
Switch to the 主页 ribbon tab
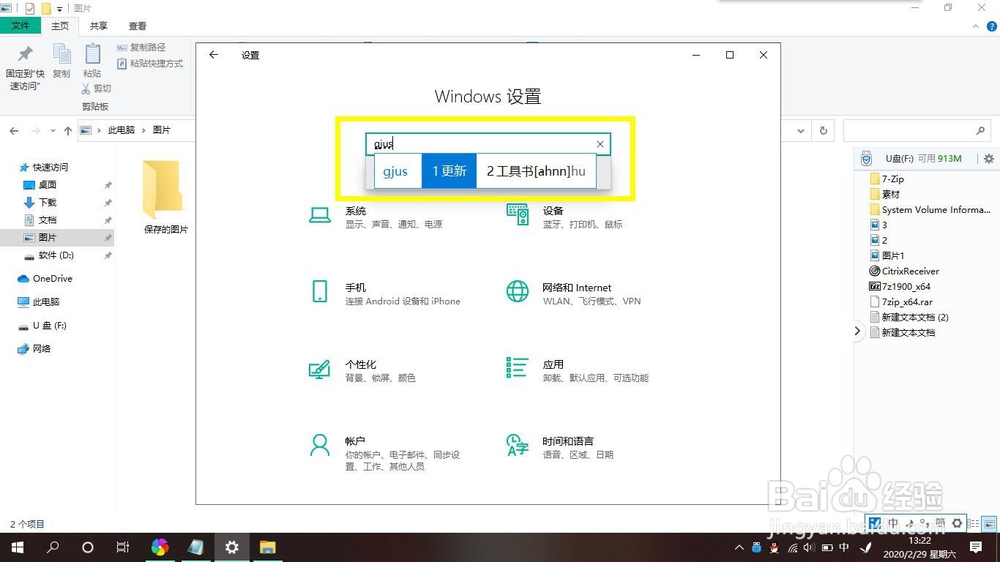click(x=60, y=26)
